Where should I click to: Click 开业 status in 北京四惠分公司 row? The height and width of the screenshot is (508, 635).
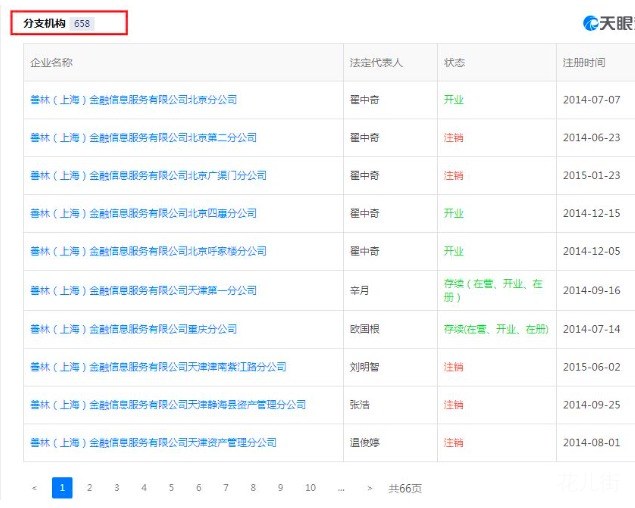[454, 213]
